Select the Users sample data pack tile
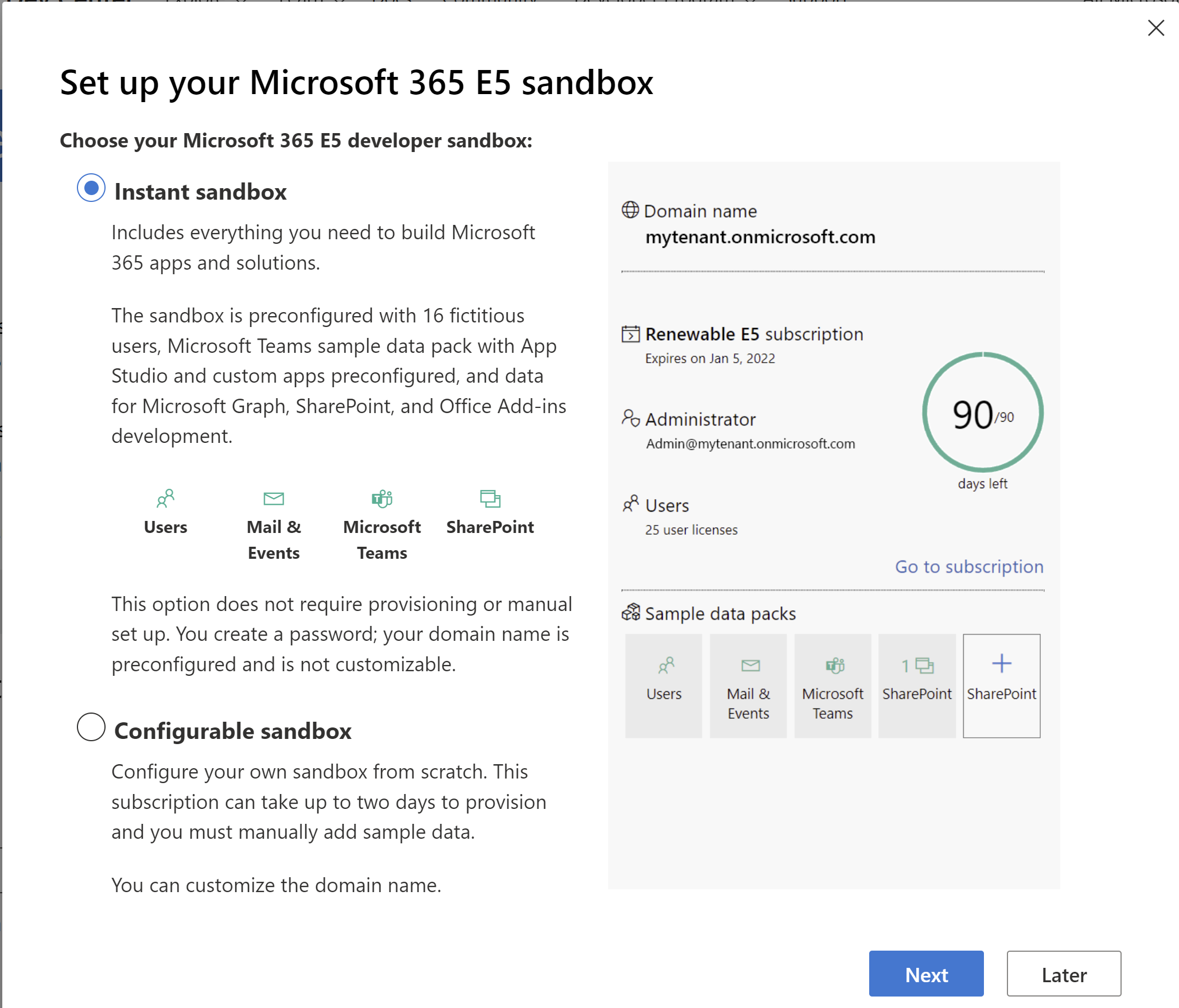This screenshot has height=1008, width=1179. coord(664,686)
